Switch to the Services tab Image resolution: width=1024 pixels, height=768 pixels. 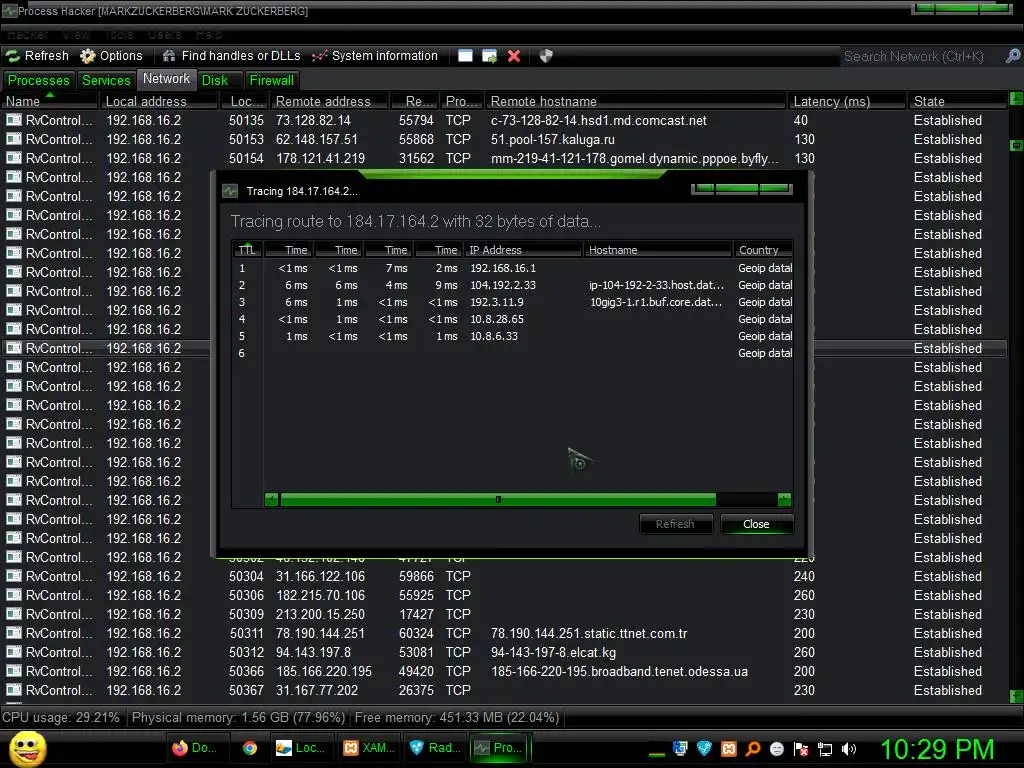[106, 80]
